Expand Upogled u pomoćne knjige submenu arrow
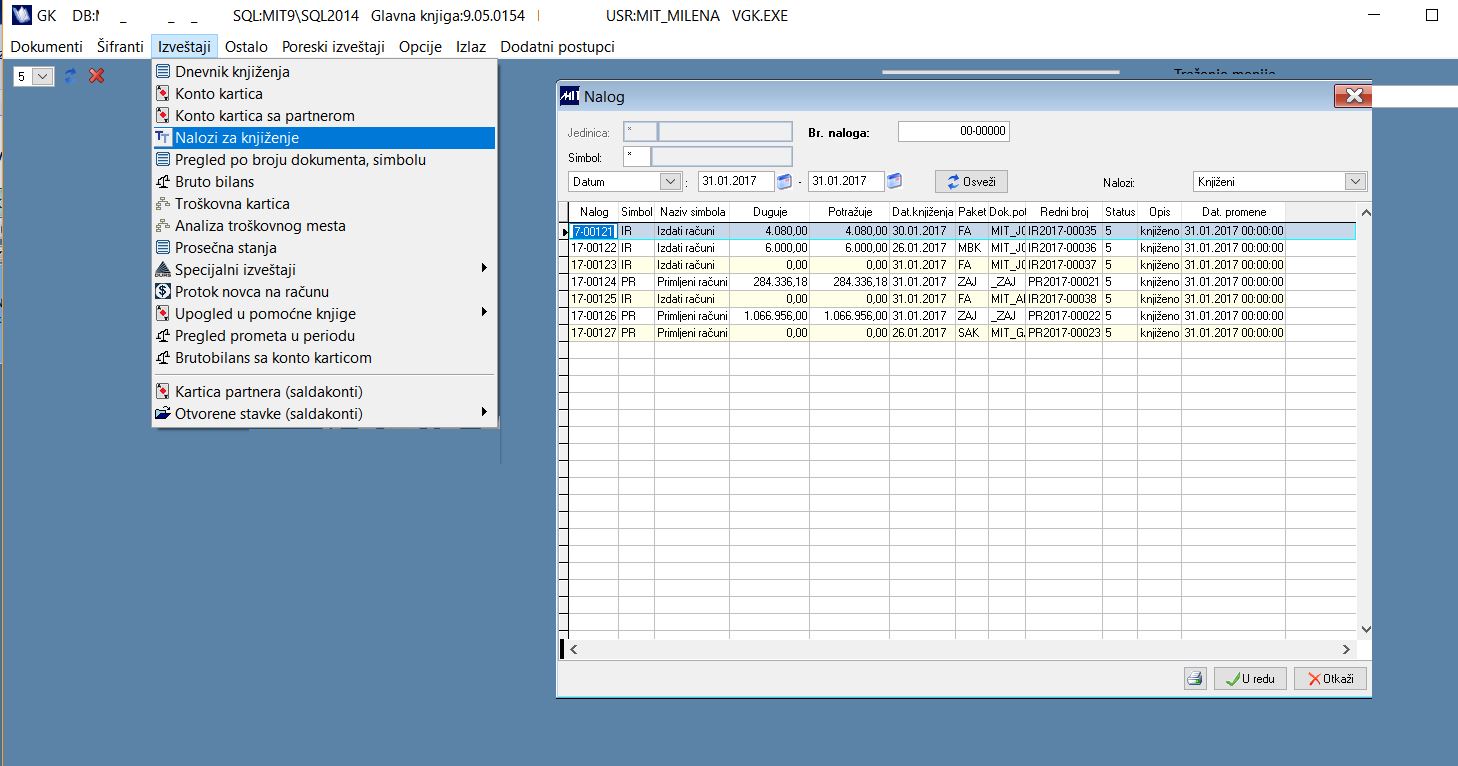Viewport: 1458px width, 766px height. point(484,313)
